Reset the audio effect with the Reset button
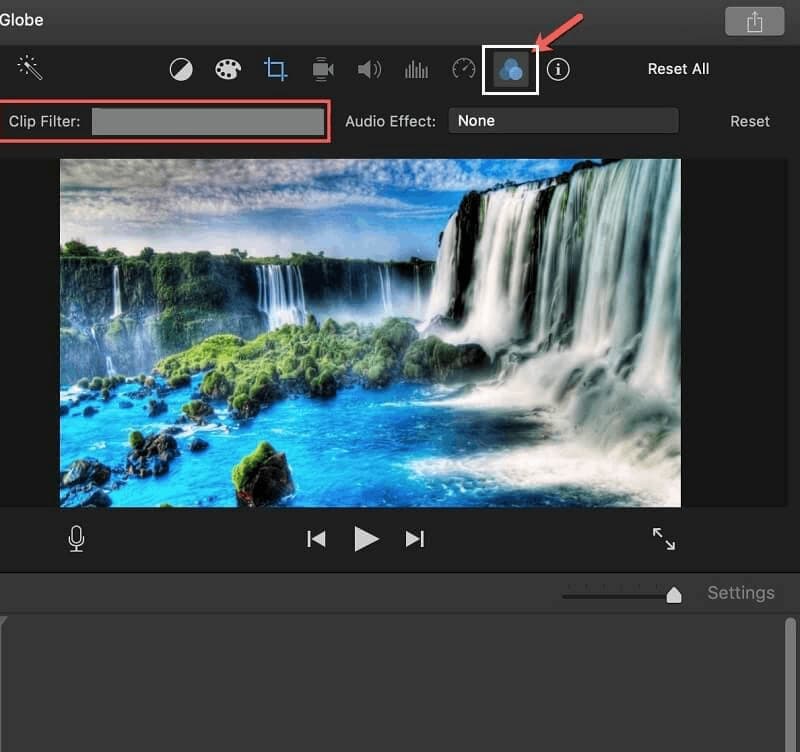 (x=750, y=120)
